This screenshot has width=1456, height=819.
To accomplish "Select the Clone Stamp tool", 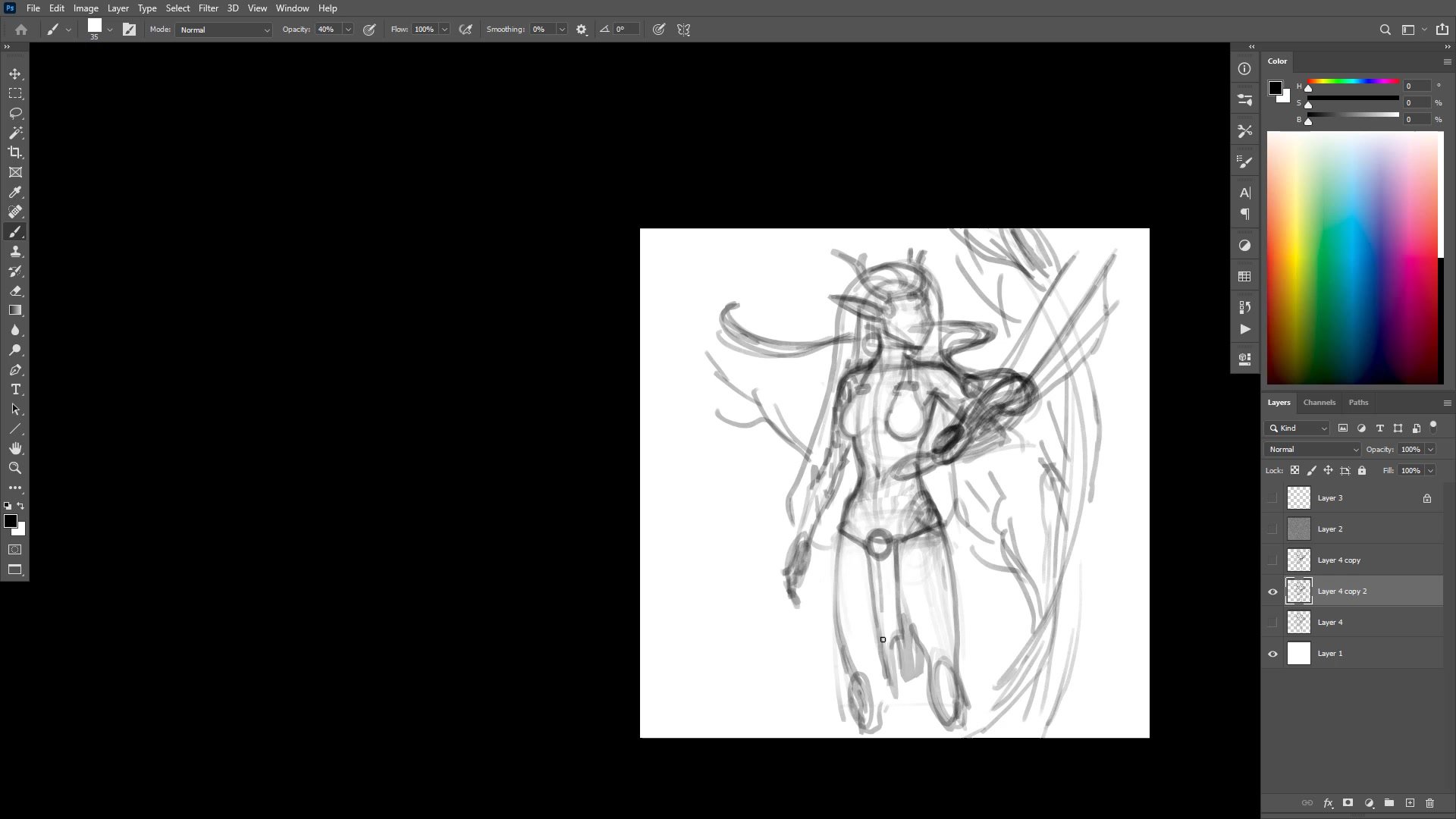I will pos(15,252).
